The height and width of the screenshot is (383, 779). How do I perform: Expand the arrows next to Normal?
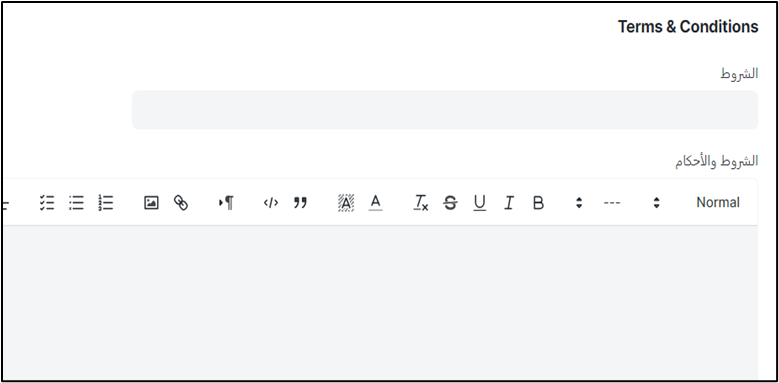click(x=656, y=203)
